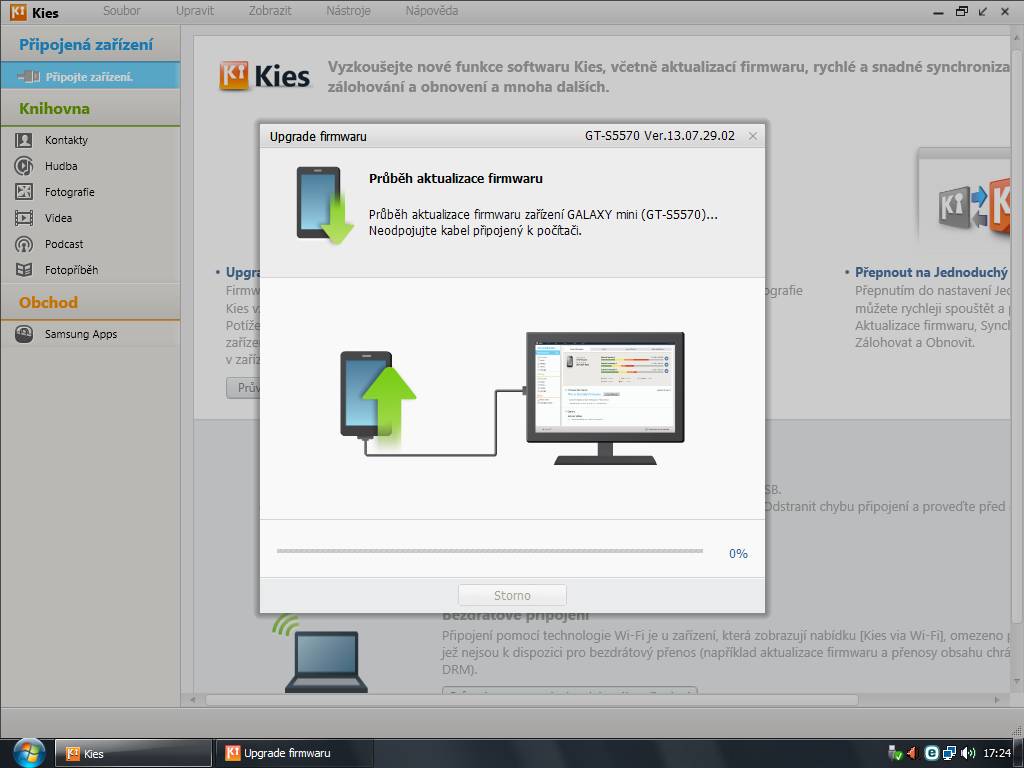Click the Obchod section header
The image size is (1024, 768).
(x=48, y=302)
